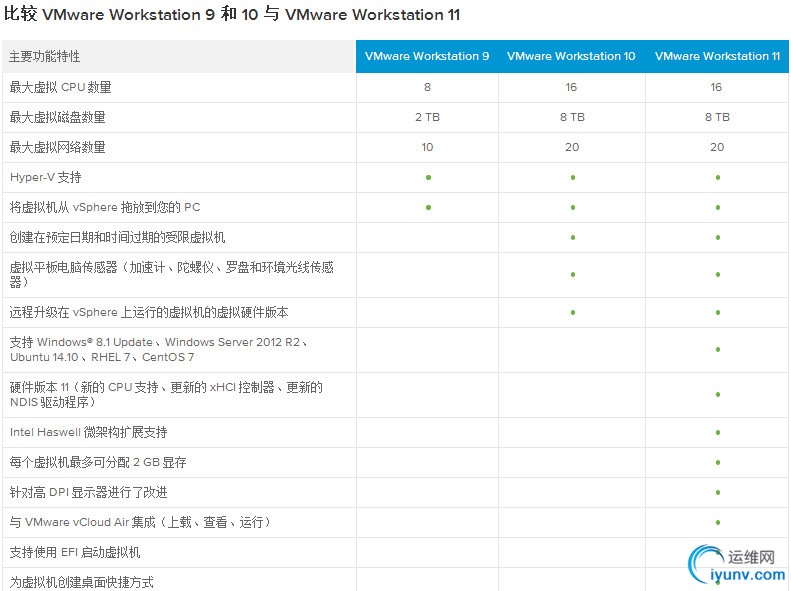Click the Hyper-V 支持 row label
The image size is (791, 591).
[45, 178]
